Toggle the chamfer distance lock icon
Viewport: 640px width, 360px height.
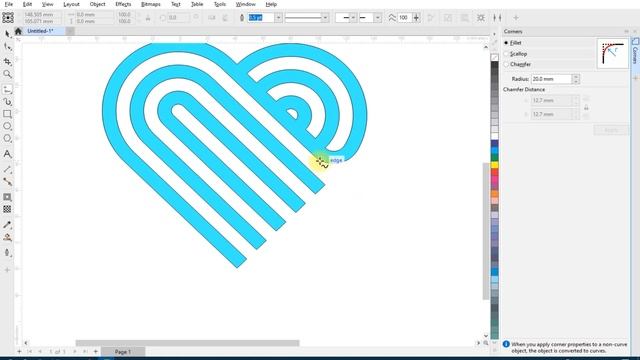tap(586, 108)
